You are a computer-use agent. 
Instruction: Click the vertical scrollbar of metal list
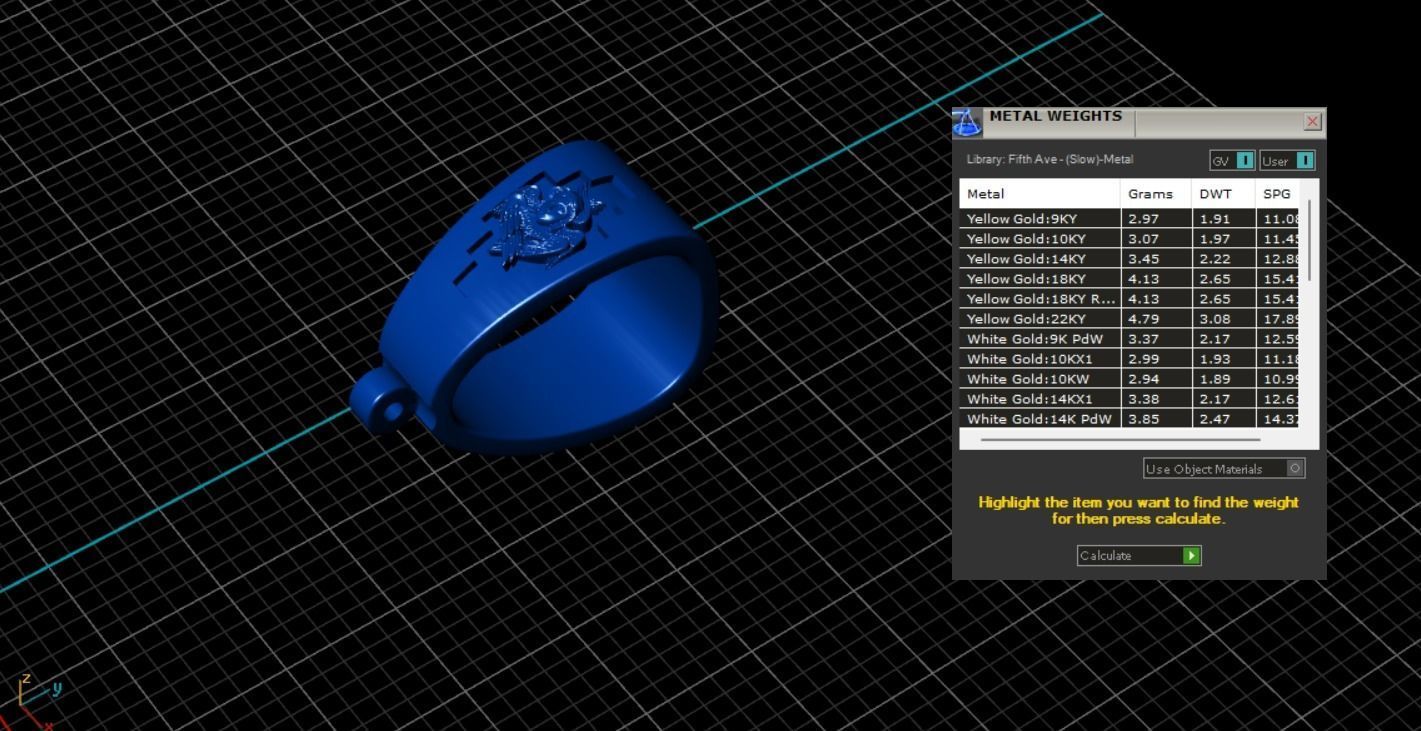pyautogui.click(x=1309, y=240)
